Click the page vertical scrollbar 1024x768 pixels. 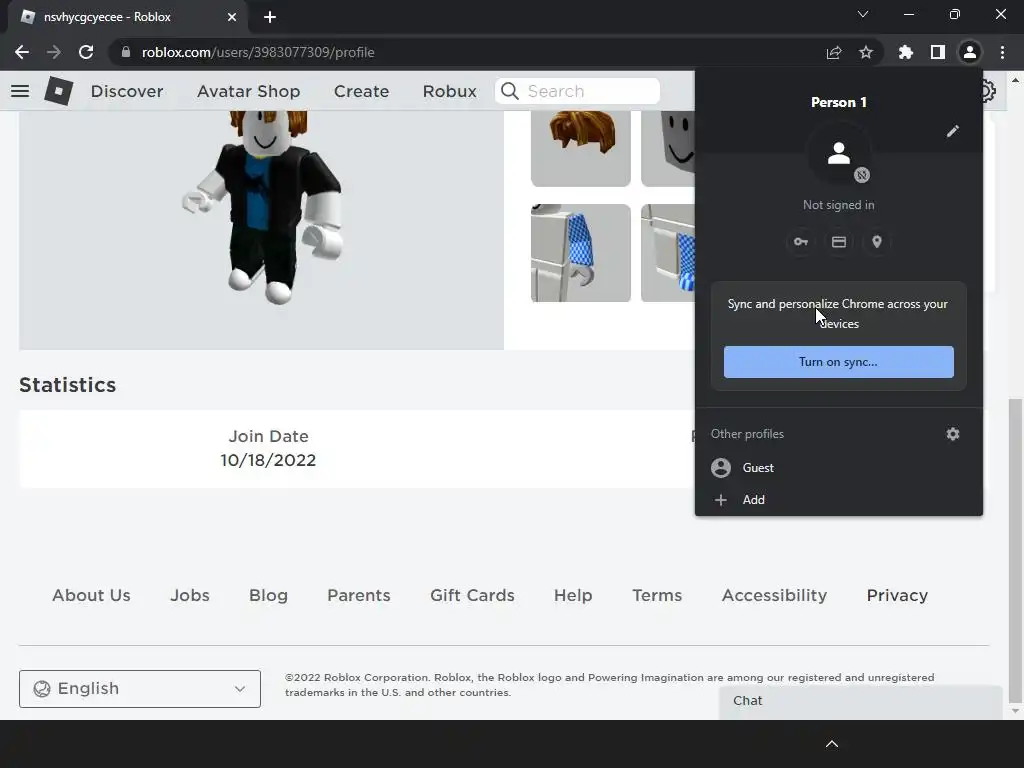(x=1016, y=549)
